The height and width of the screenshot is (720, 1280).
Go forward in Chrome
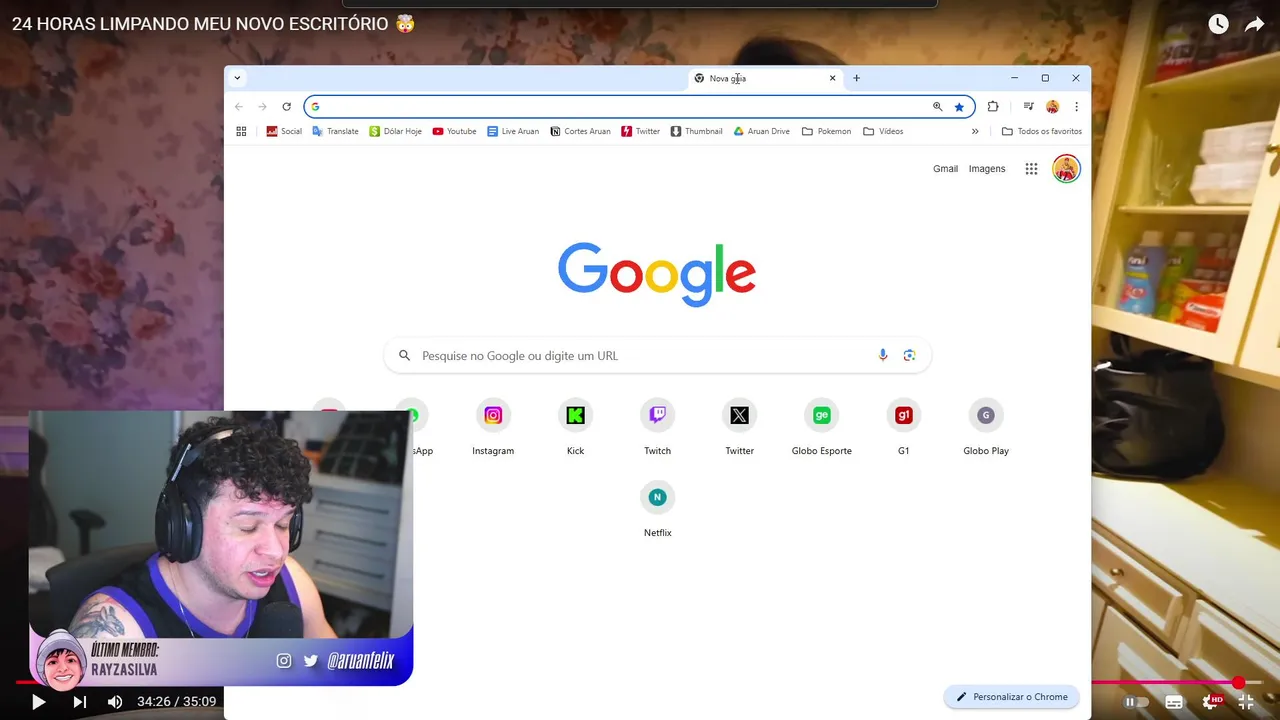pyautogui.click(x=262, y=106)
